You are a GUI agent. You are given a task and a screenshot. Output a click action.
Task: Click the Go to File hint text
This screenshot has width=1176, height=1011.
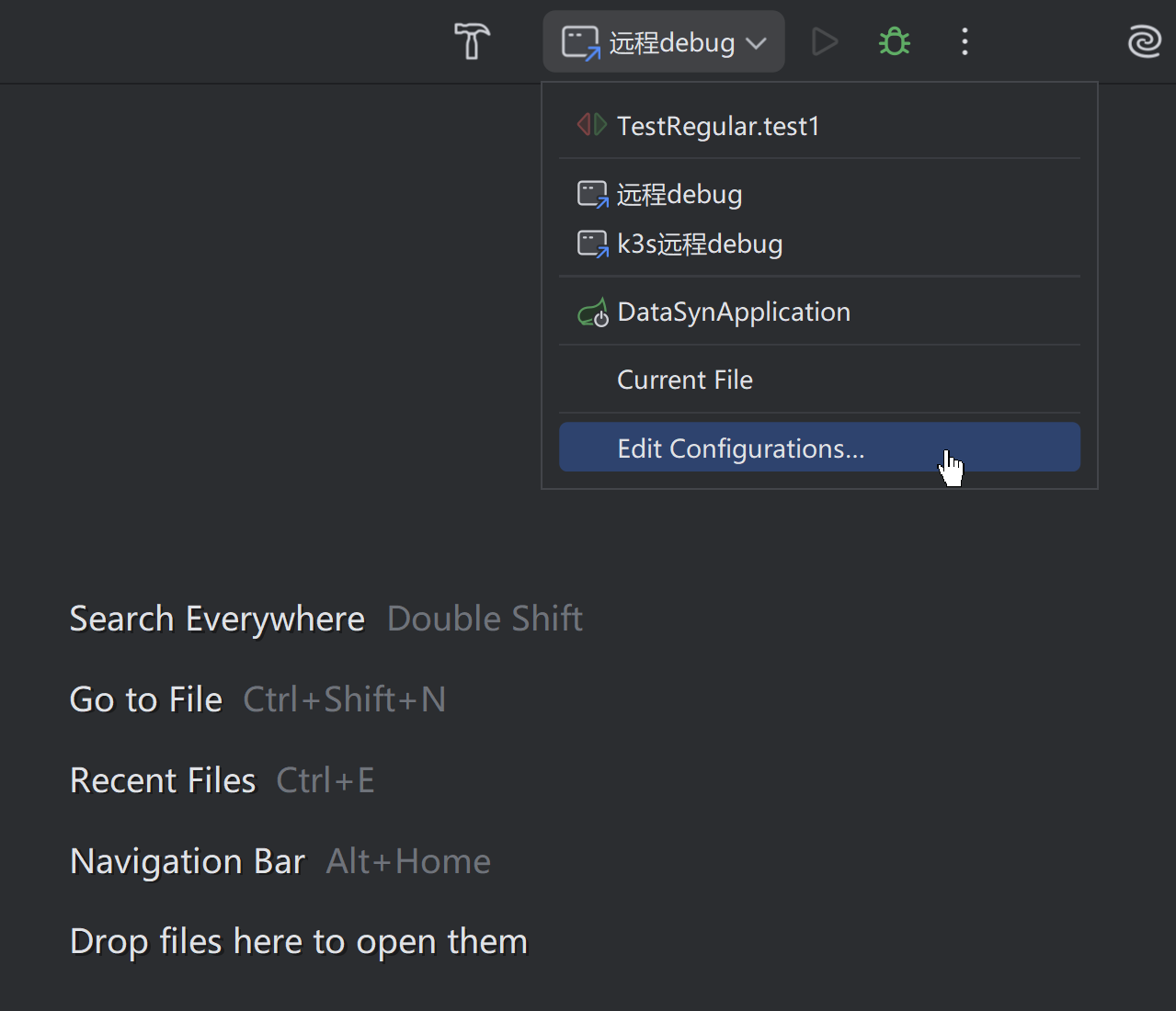146,699
